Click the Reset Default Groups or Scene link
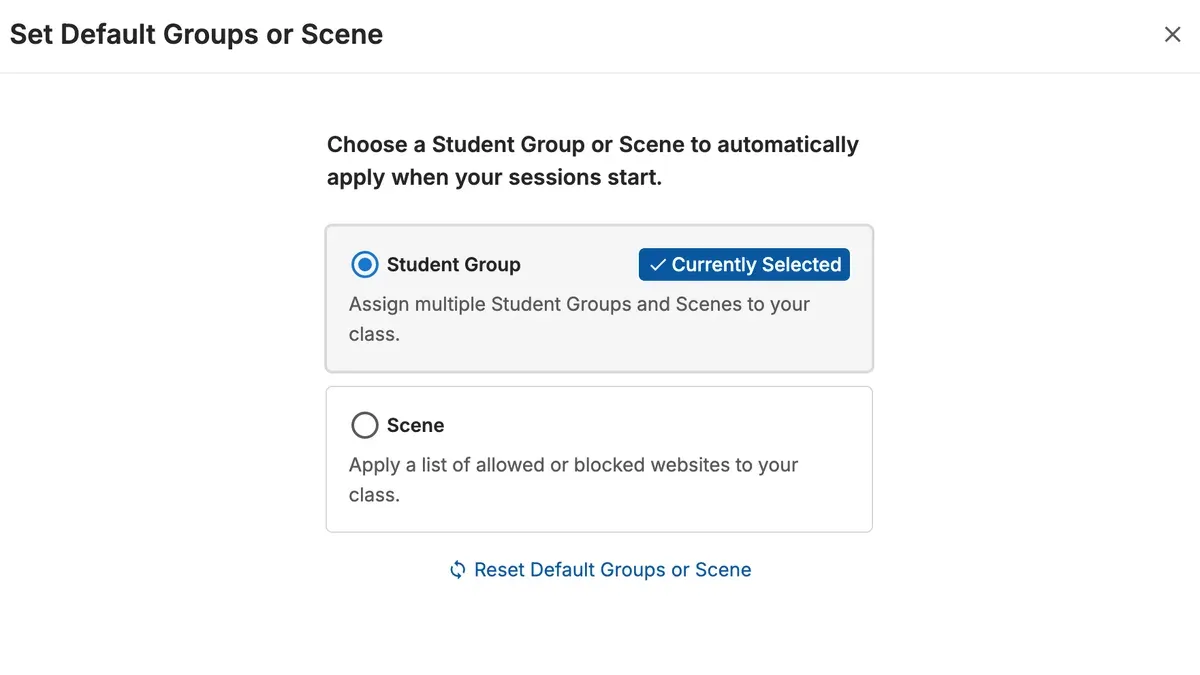Viewport: 1200px width, 675px height. [x=600, y=570]
